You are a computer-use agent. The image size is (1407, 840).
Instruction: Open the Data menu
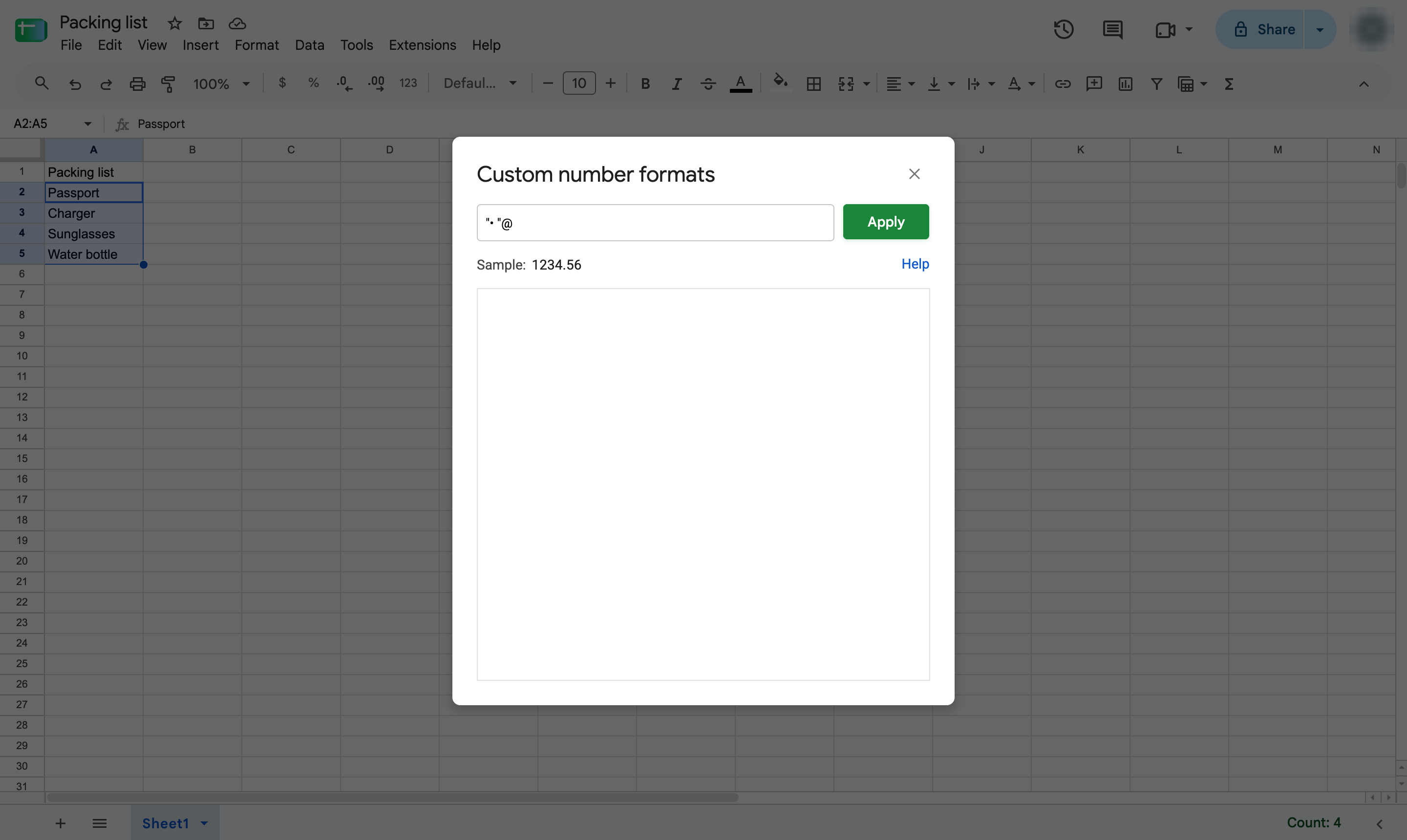coord(310,45)
